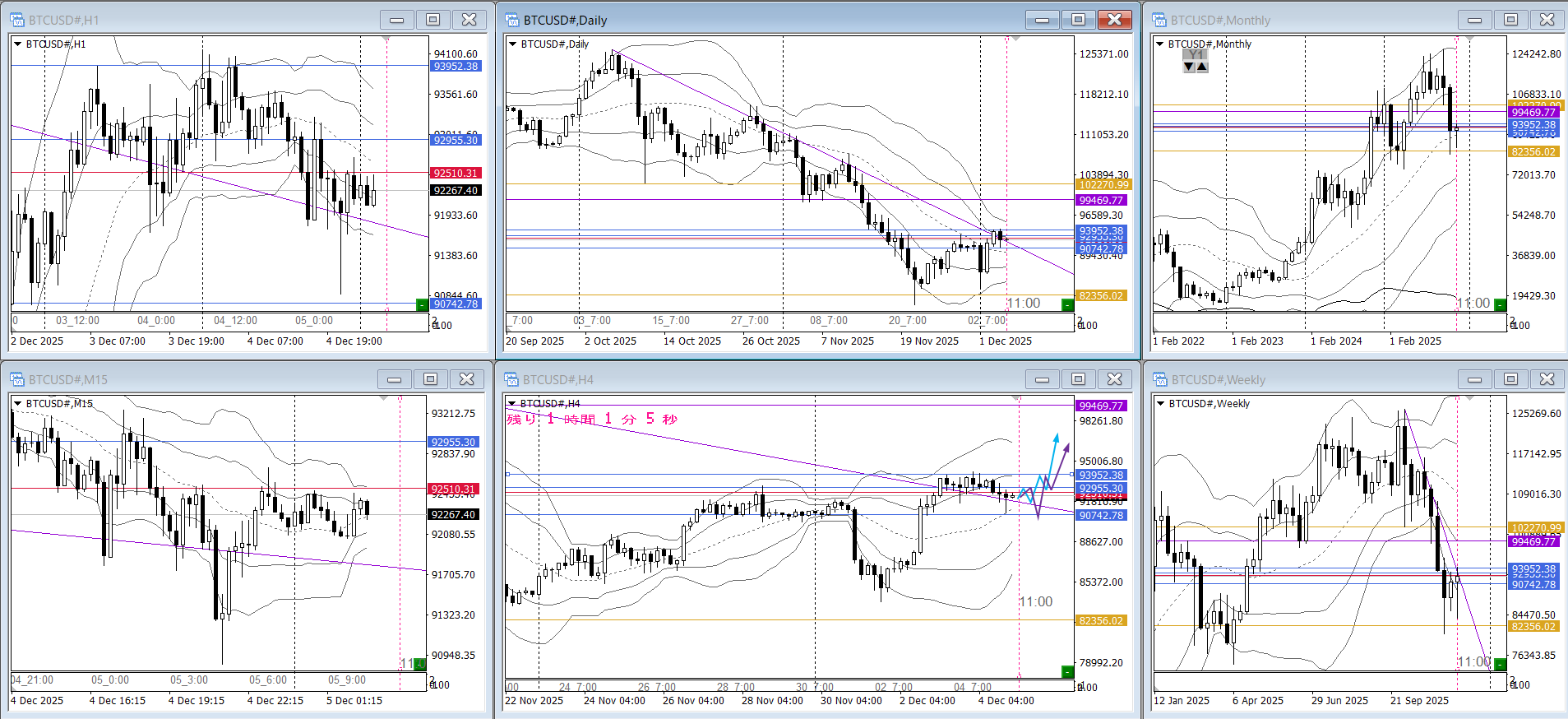Maximize the BTCUSD#,H4 chart window

click(1078, 378)
